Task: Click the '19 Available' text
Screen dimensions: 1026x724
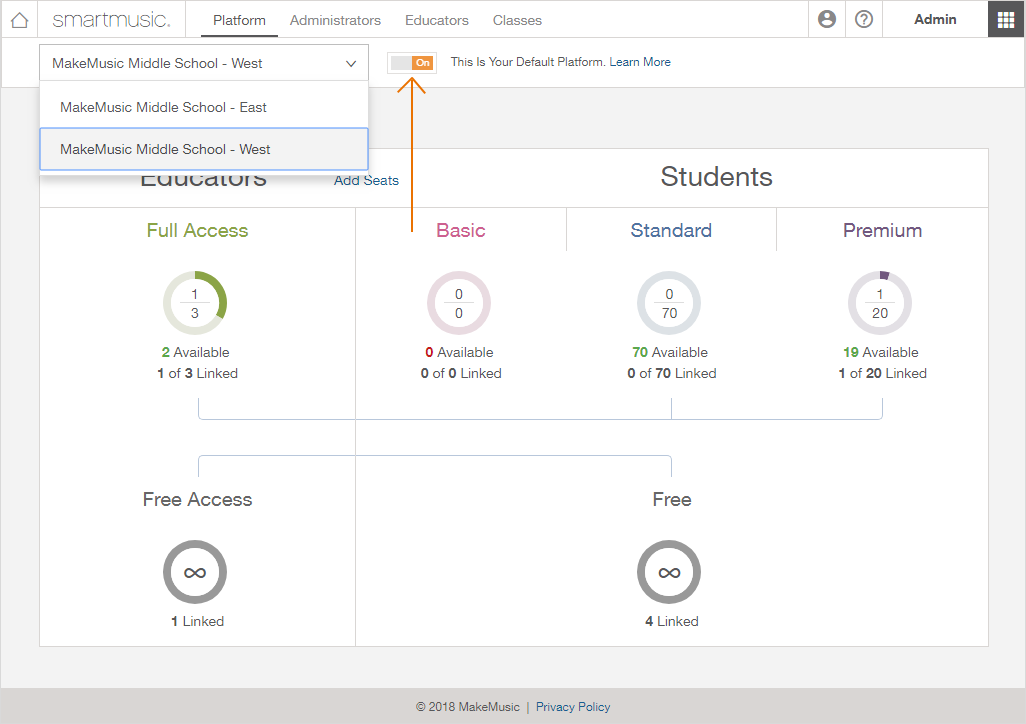Action: 881,352
